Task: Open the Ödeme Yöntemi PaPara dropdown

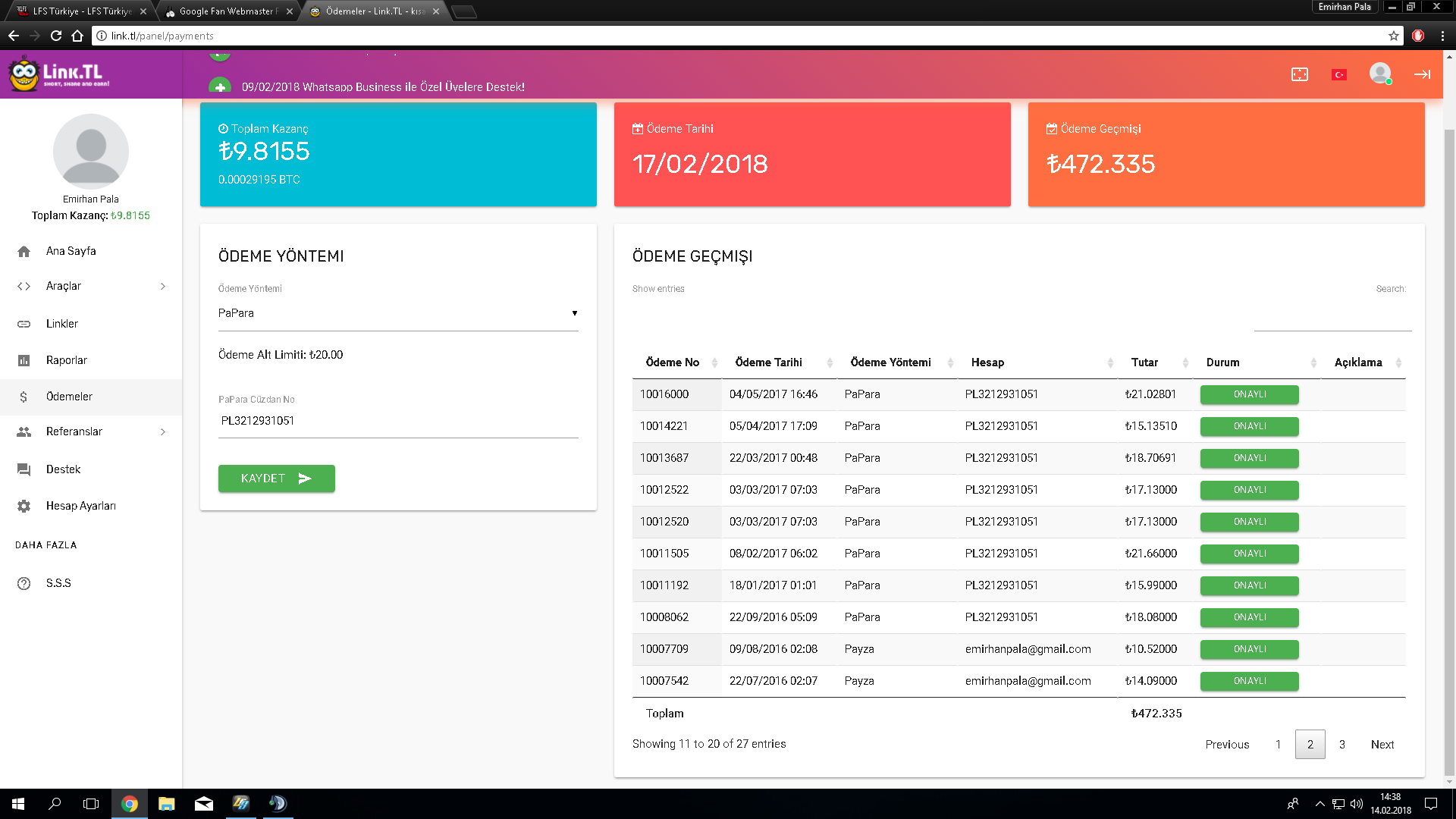Action: pos(398,313)
